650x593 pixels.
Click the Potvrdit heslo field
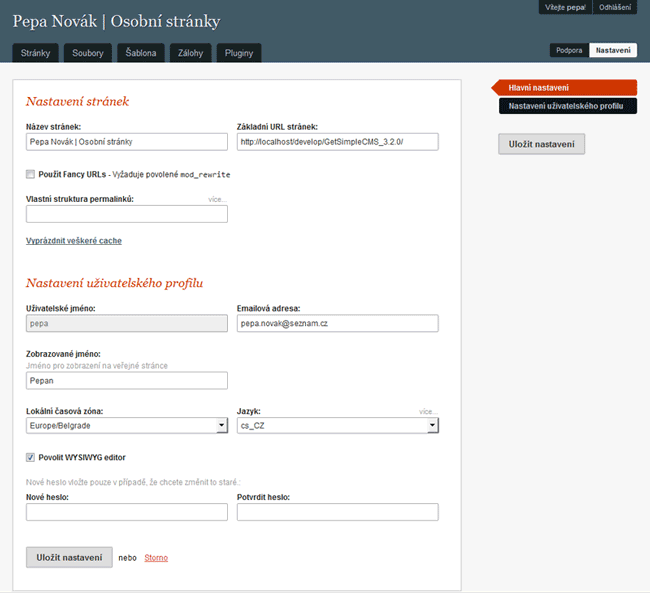337,512
